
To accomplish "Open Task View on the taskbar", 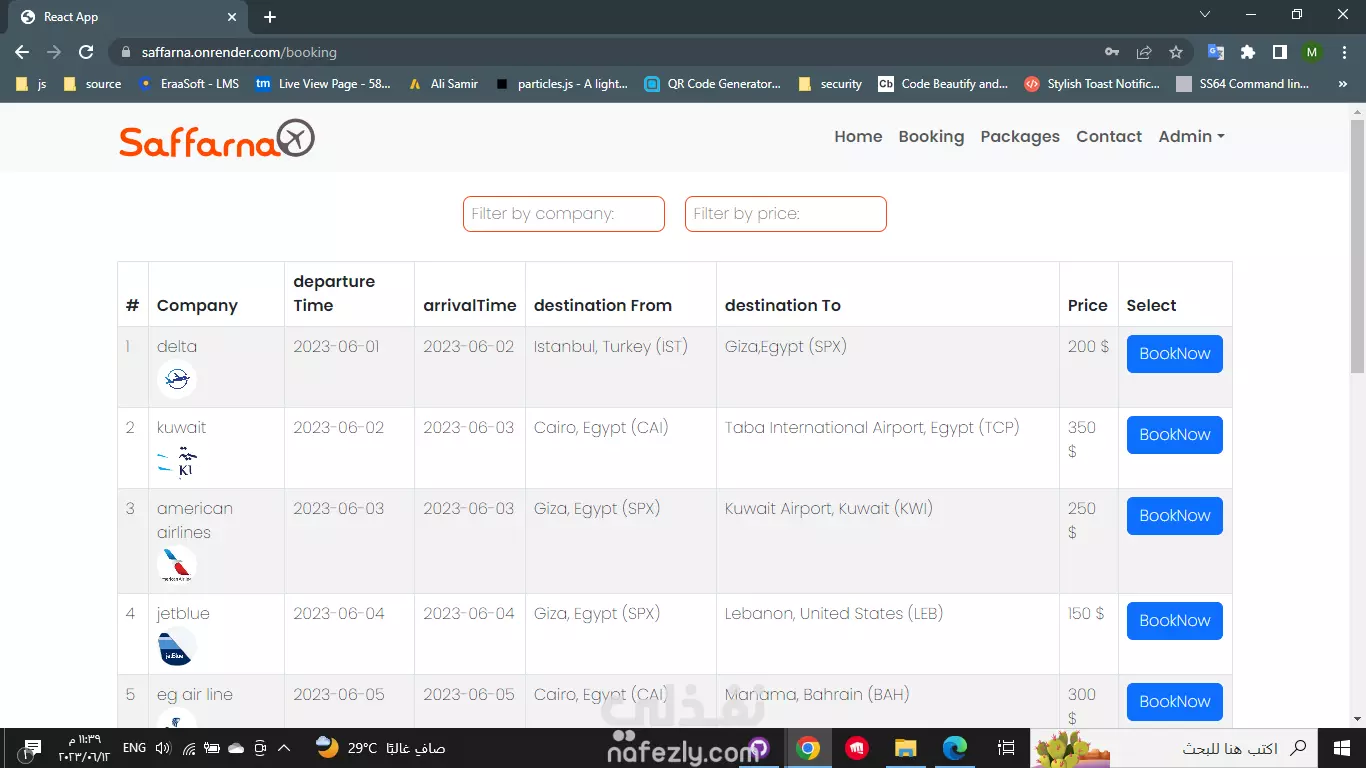I will pyautogui.click(x=1006, y=748).
